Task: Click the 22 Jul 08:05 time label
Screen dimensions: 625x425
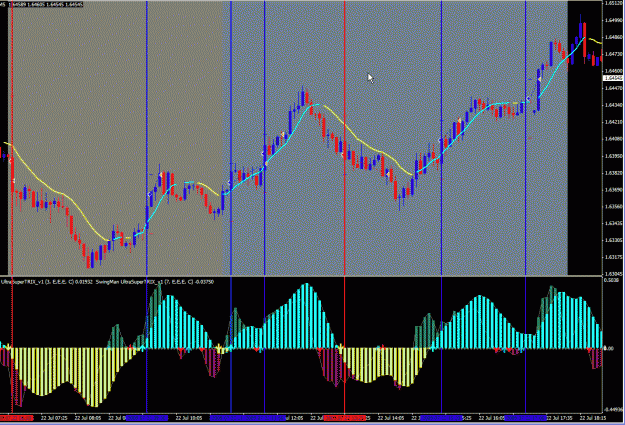Action: point(88,418)
